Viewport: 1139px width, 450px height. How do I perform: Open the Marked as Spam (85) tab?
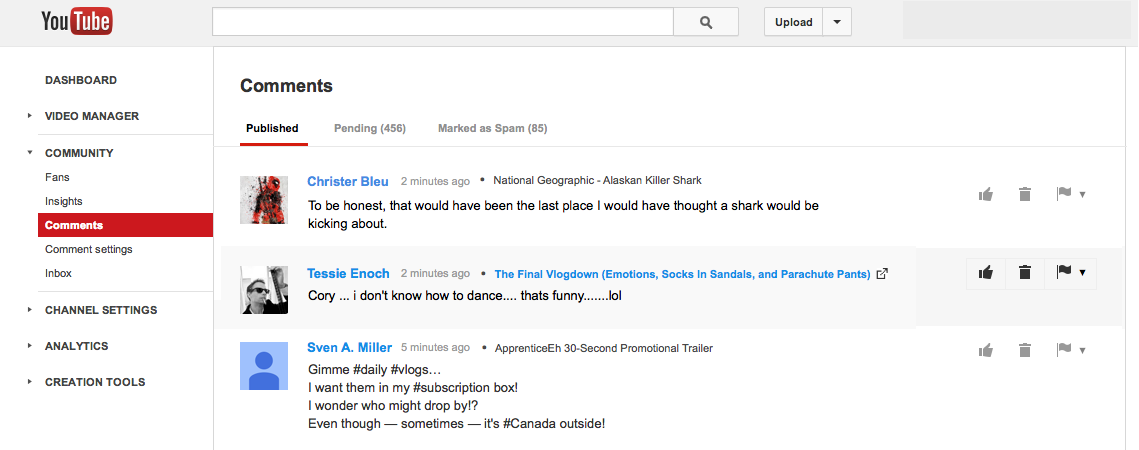(492, 128)
